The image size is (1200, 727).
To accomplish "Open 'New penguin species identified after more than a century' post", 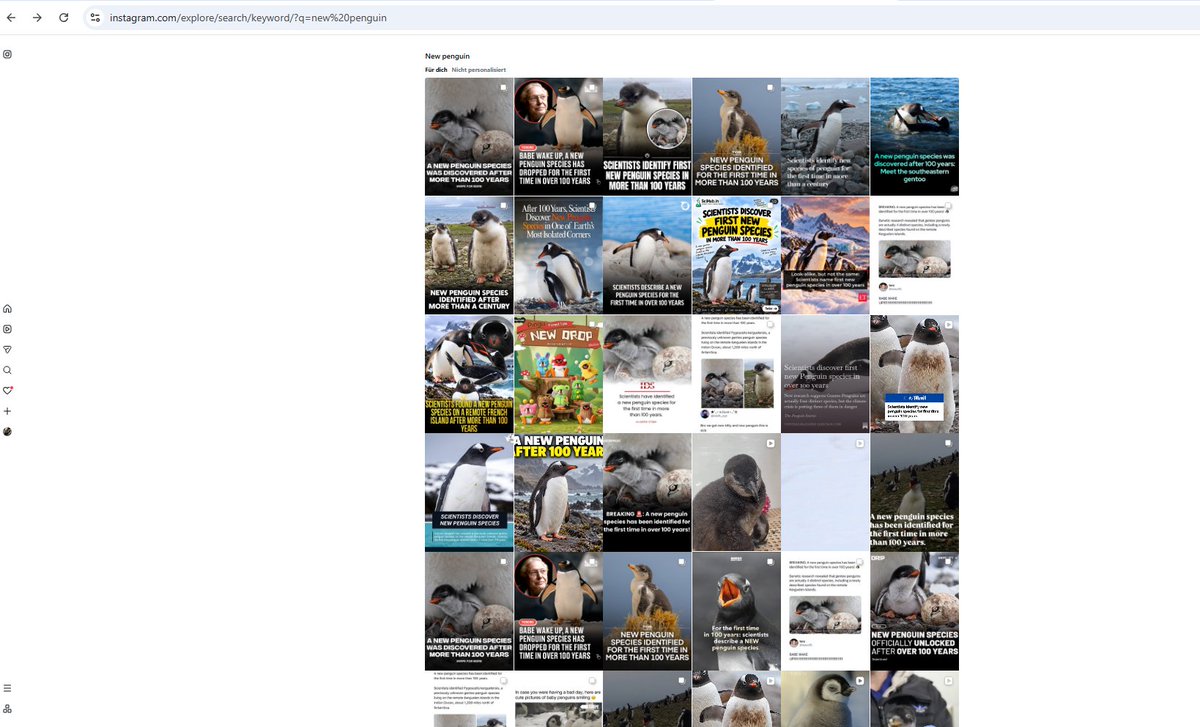I will pos(469,255).
